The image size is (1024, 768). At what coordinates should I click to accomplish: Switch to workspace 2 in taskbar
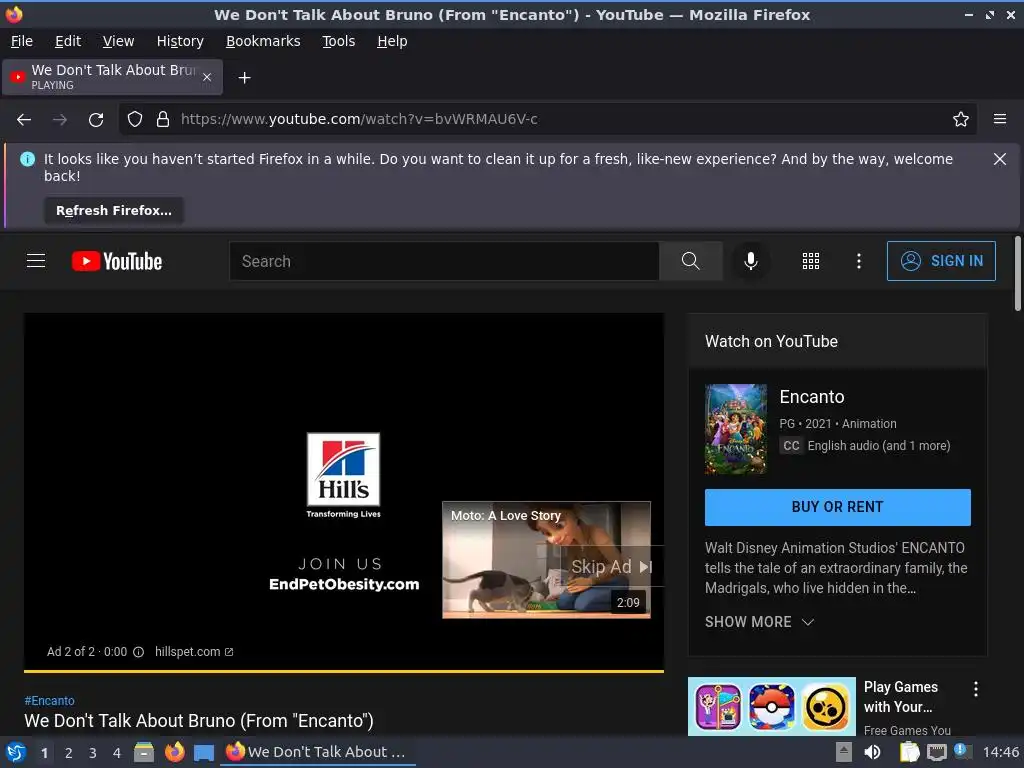click(x=69, y=753)
